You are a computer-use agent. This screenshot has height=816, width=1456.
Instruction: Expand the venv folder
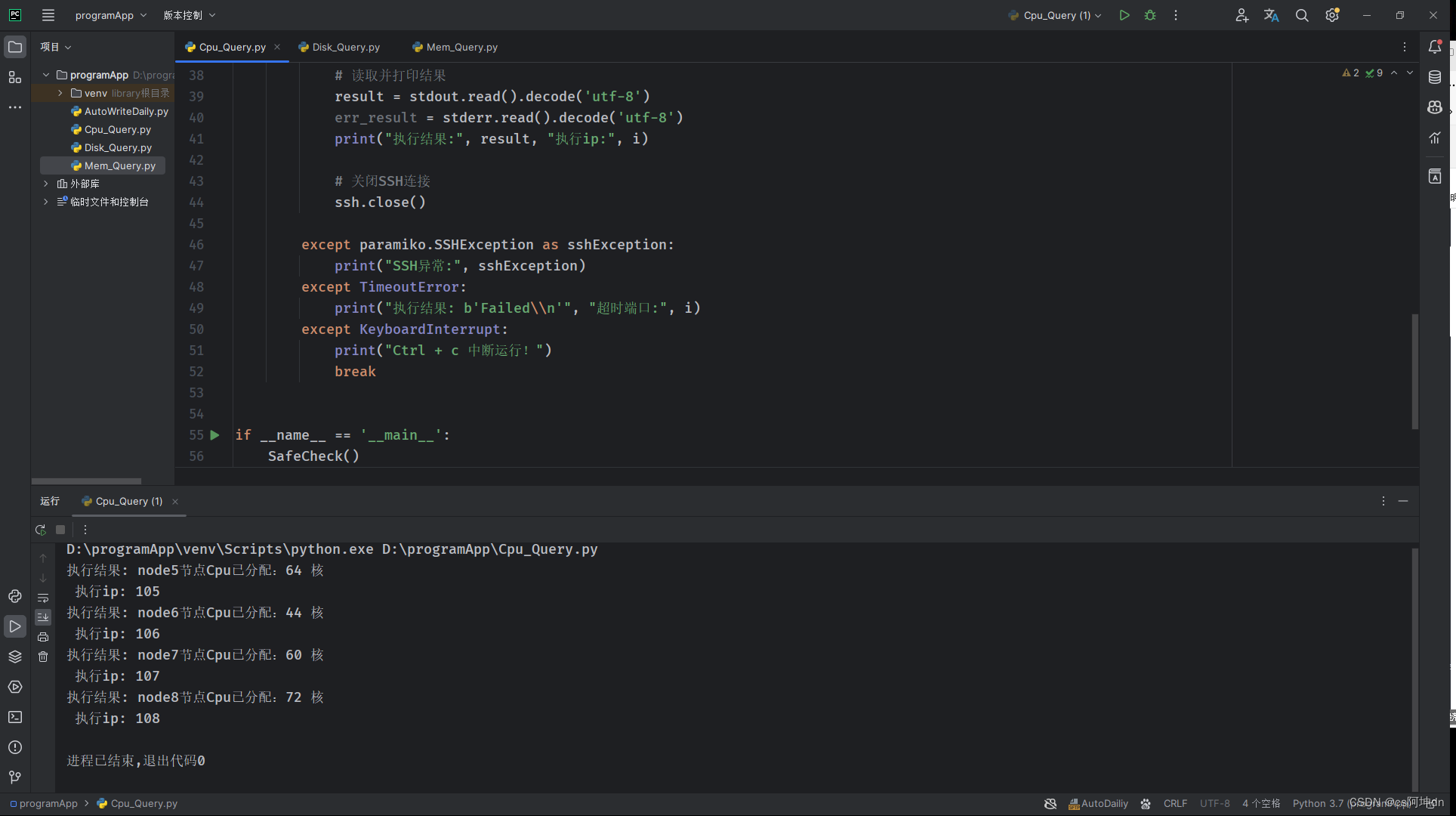tap(60, 93)
